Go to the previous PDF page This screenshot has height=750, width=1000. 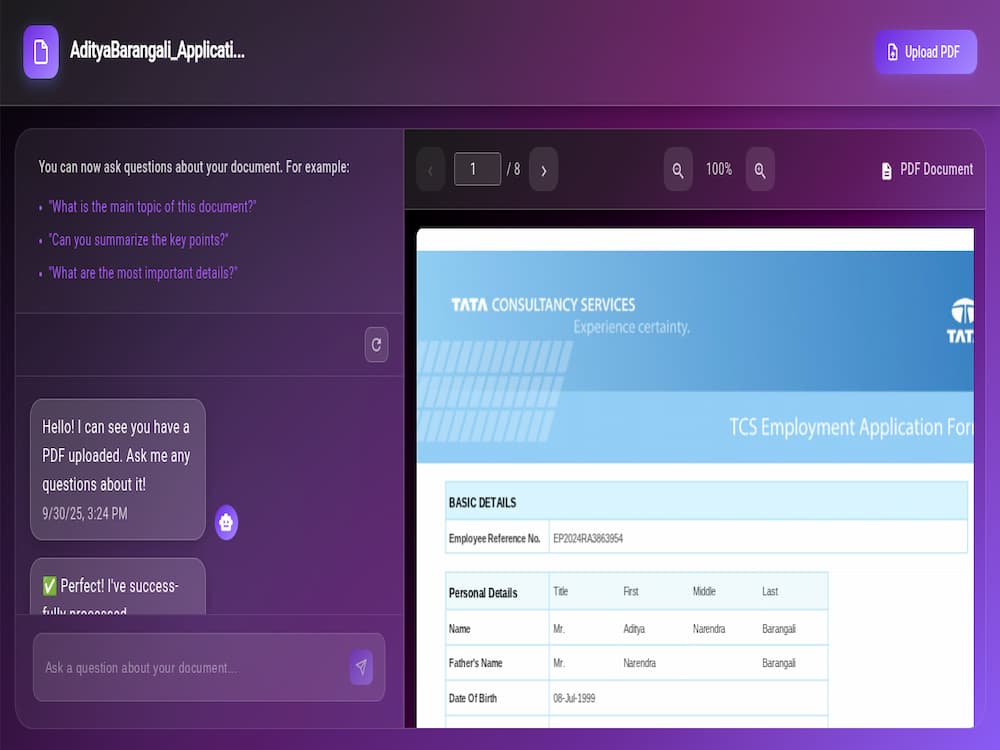[430, 170]
